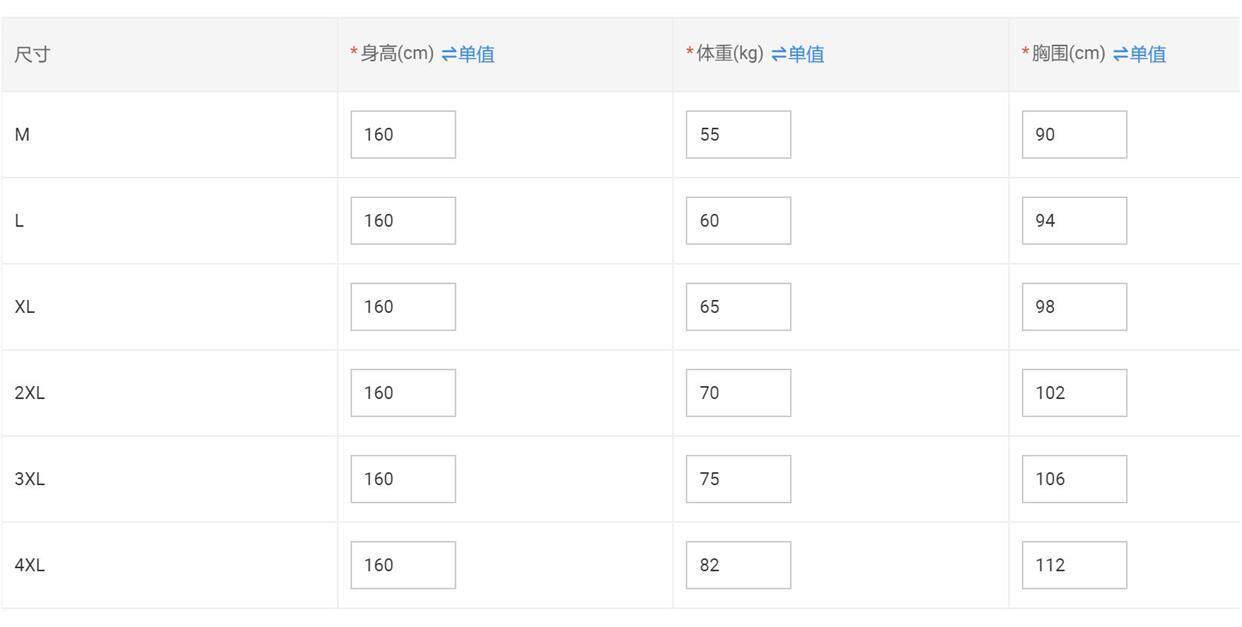Edit chest measurement field showing 94
The width and height of the screenshot is (1242, 627).
pyautogui.click(x=1074, y=220)
